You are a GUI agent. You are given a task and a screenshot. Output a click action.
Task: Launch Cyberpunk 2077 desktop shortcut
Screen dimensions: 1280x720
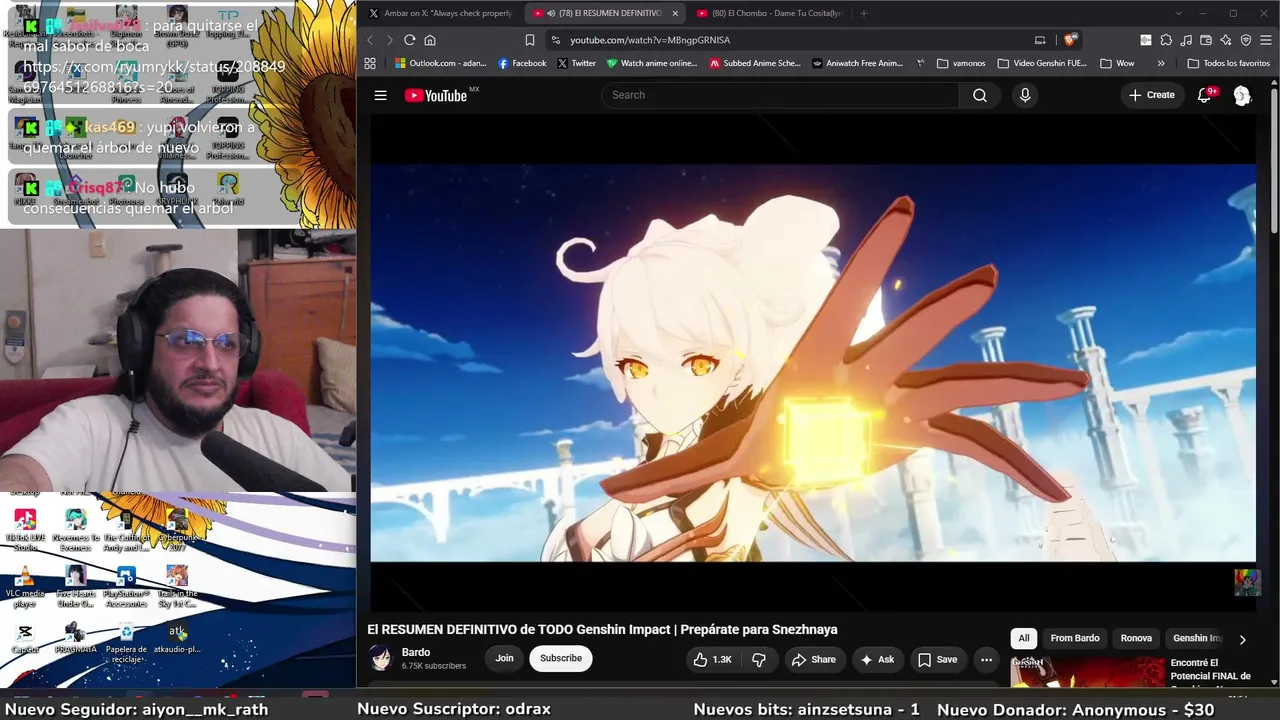[177, 530]
